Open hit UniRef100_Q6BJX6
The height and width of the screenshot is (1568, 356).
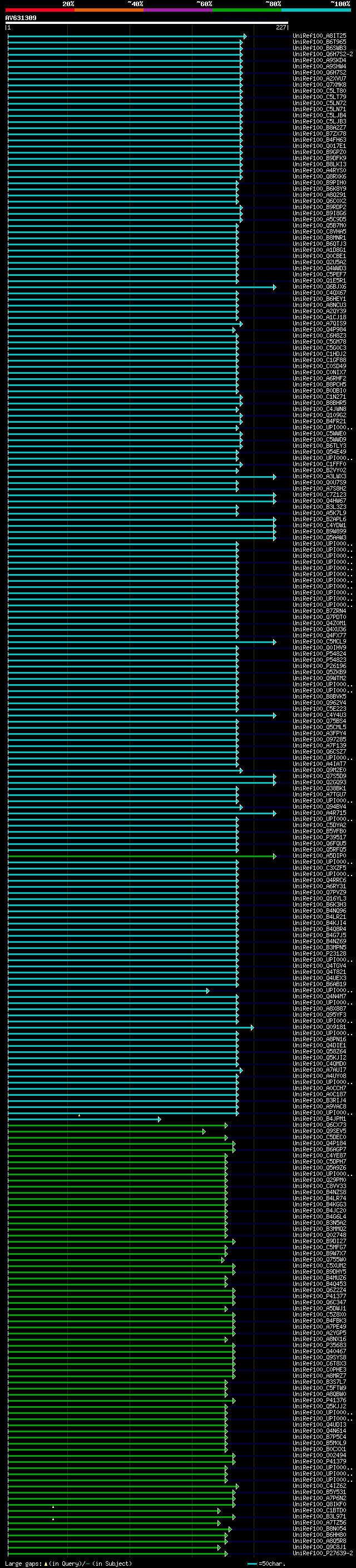tap(319, 286)
